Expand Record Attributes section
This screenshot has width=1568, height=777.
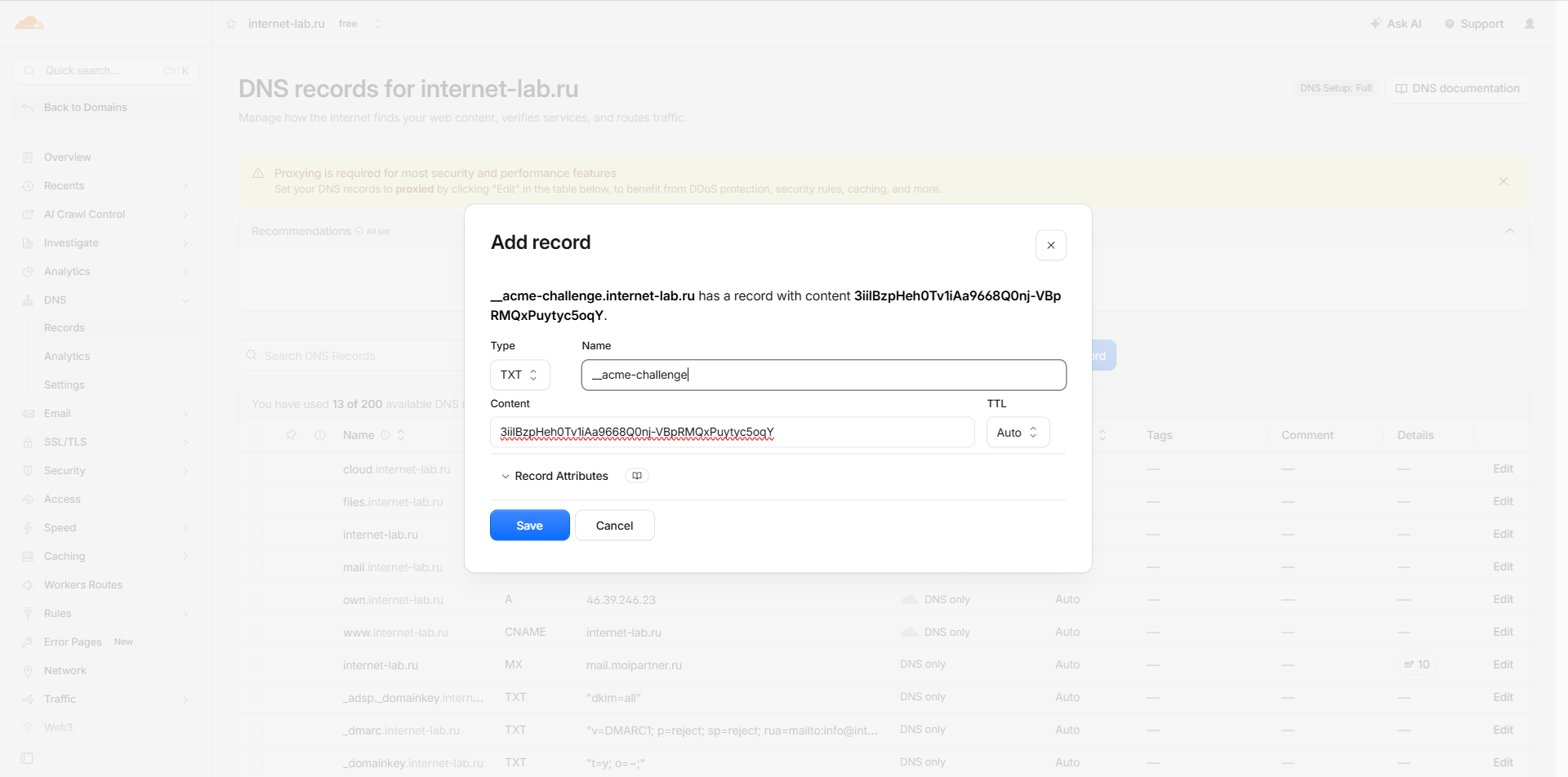(x=555, y=476)
